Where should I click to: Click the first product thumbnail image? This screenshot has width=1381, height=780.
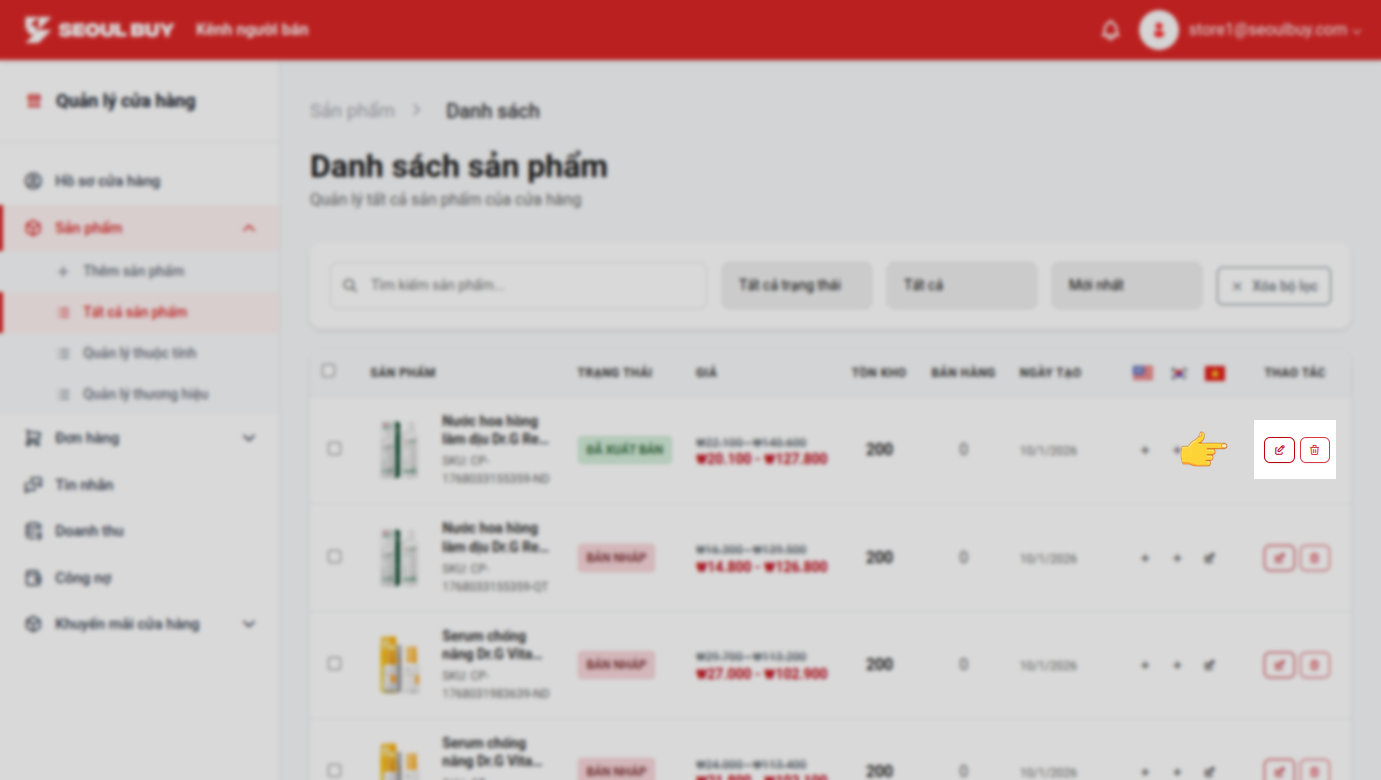399,450
